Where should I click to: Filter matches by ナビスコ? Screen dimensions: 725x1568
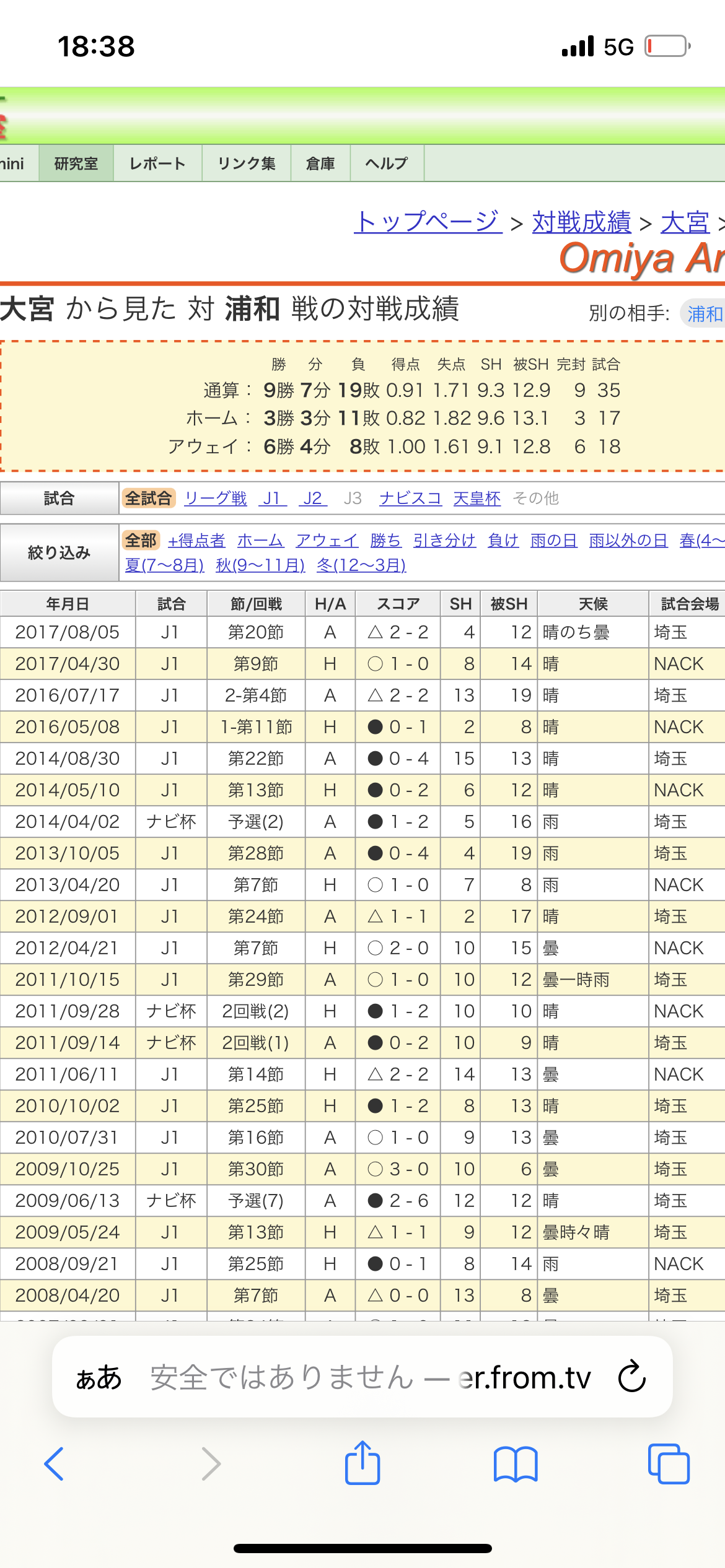(x=410, y=498)
